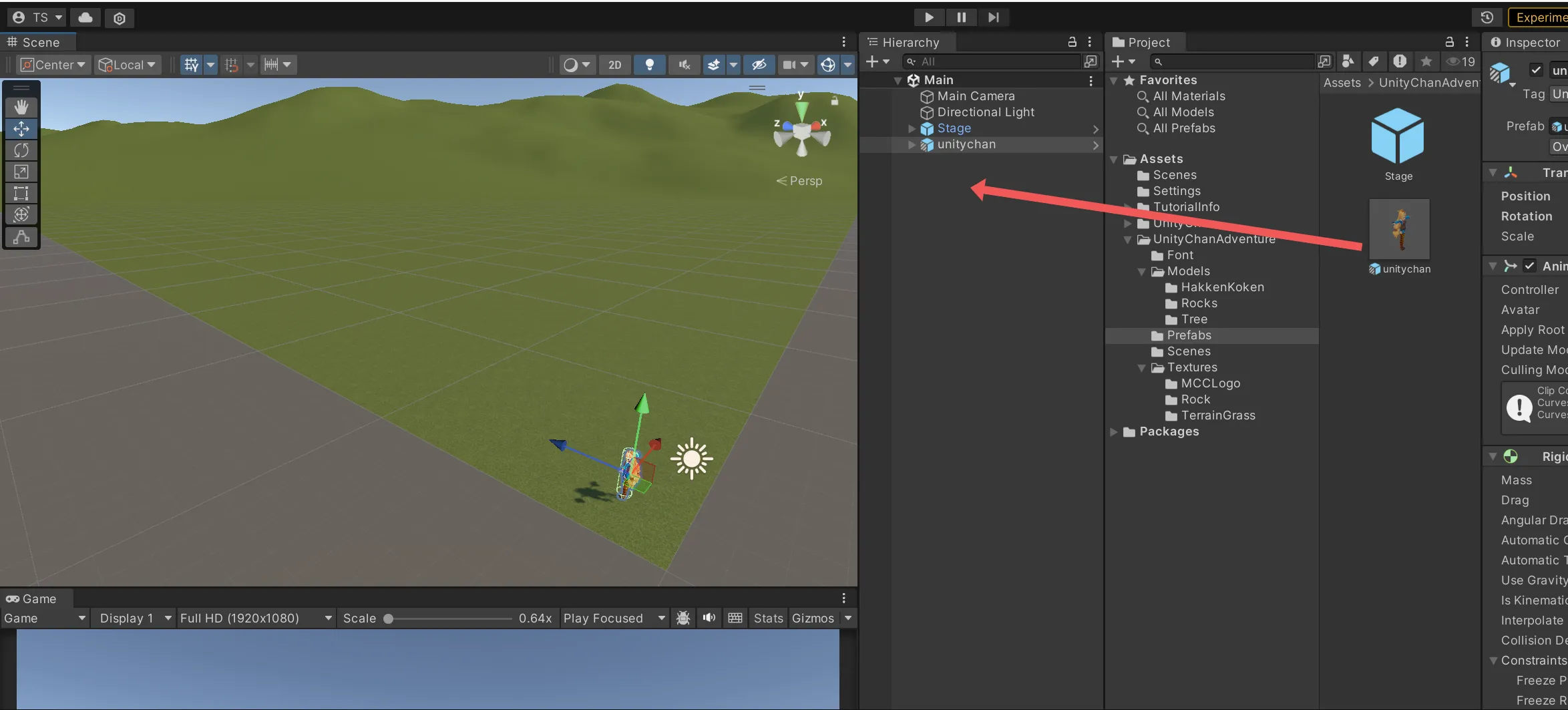Select the Rect transform tool

pyautogui.click(x=21, y=193)
